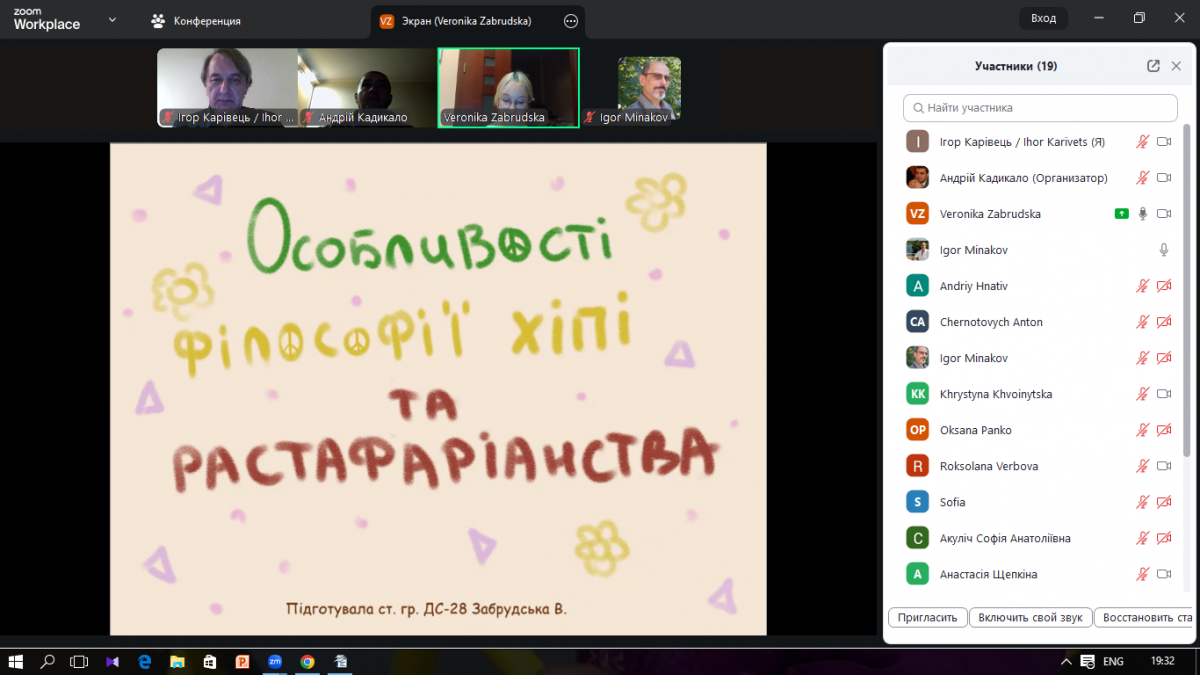Click Igor Minakov's microphone icon
This screenshot has width=1200, height=675.
point(1163,249)
